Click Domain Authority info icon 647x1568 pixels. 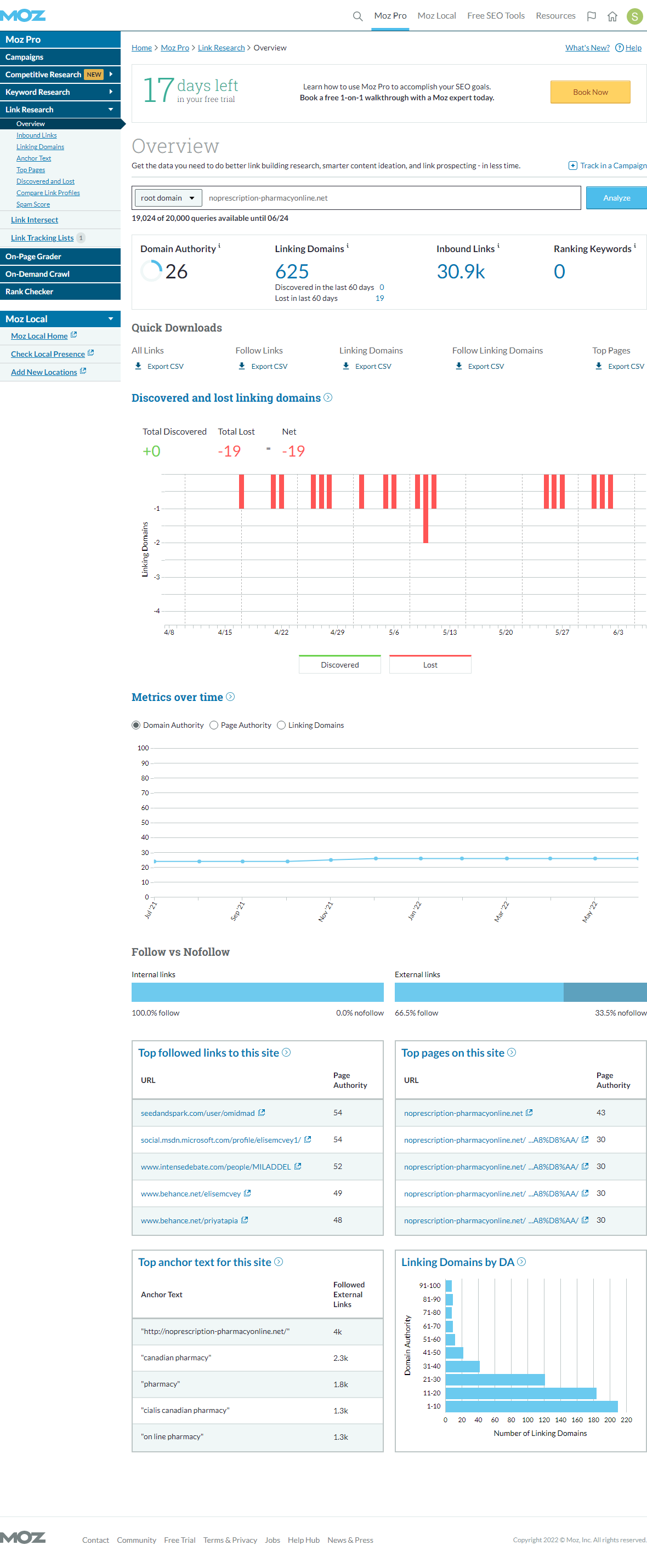(x=219, y=246)
